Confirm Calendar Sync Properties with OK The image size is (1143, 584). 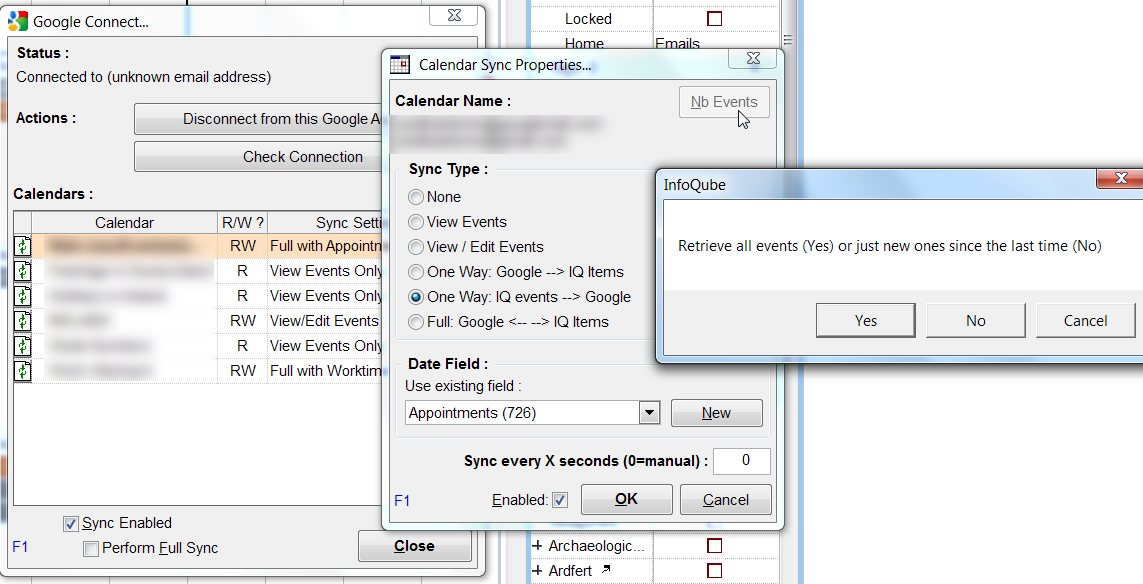(x=626, y=499)
